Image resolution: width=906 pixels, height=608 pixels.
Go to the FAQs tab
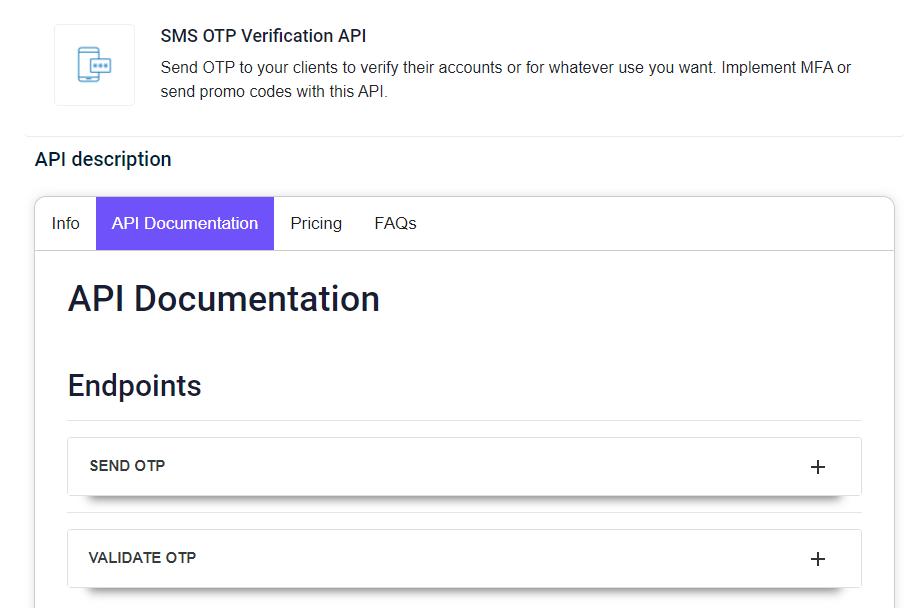pyautogui.click(x=395, y=224)
